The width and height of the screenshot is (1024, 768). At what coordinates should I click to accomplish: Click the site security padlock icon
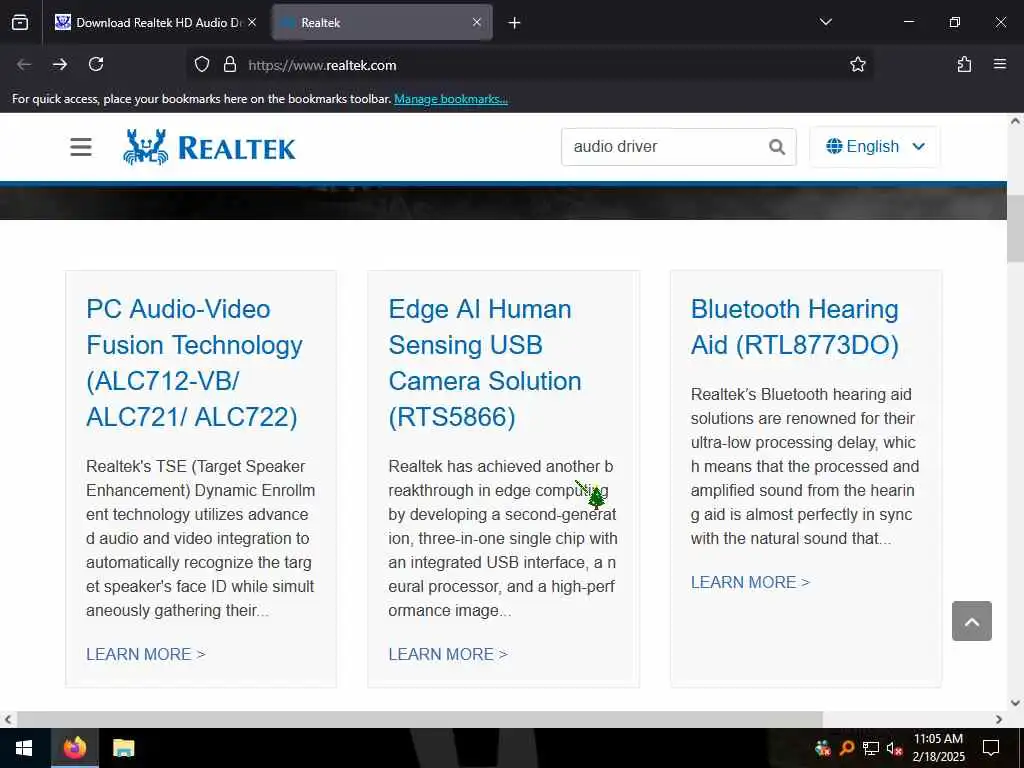(230, 65)
